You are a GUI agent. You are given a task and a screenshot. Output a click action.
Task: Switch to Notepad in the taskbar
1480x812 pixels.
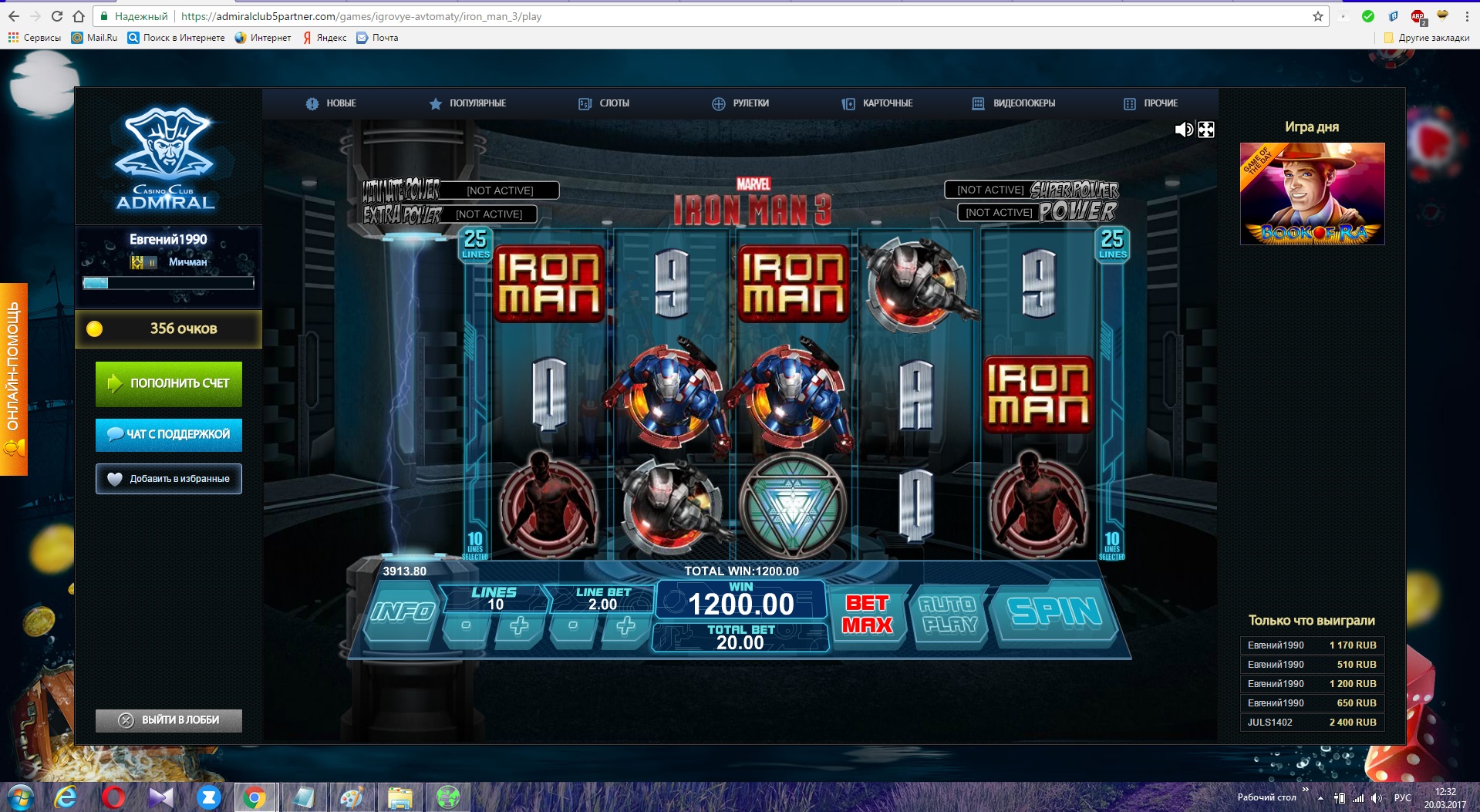click(303, 797)
